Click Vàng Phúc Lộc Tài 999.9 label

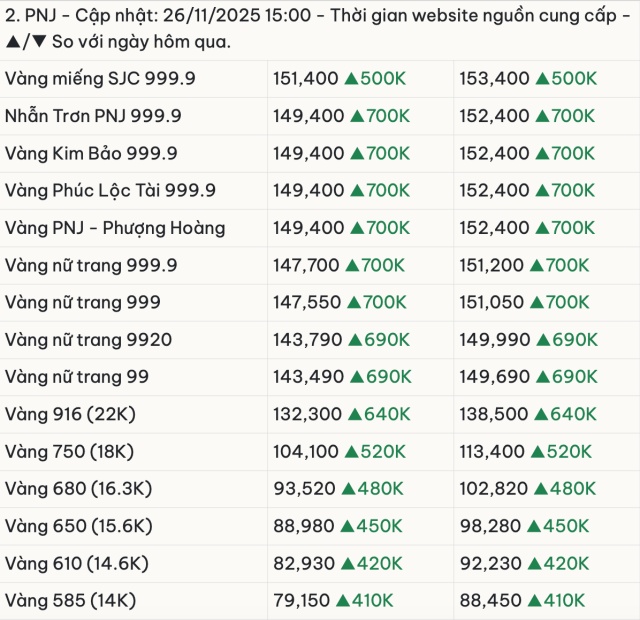(x=110, y=190)
